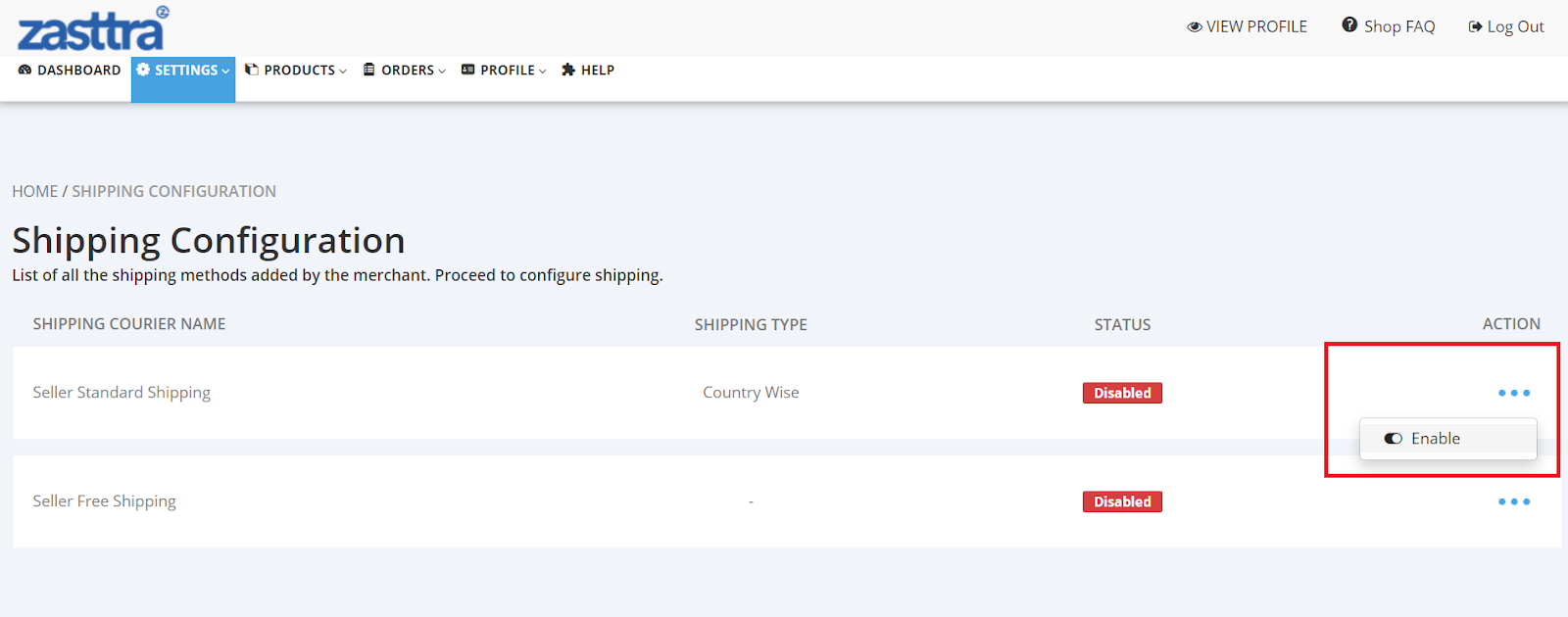Click the Shop FAQ question mark icon
This screenshot has width=1568, height=617.
click(1349, 25)
